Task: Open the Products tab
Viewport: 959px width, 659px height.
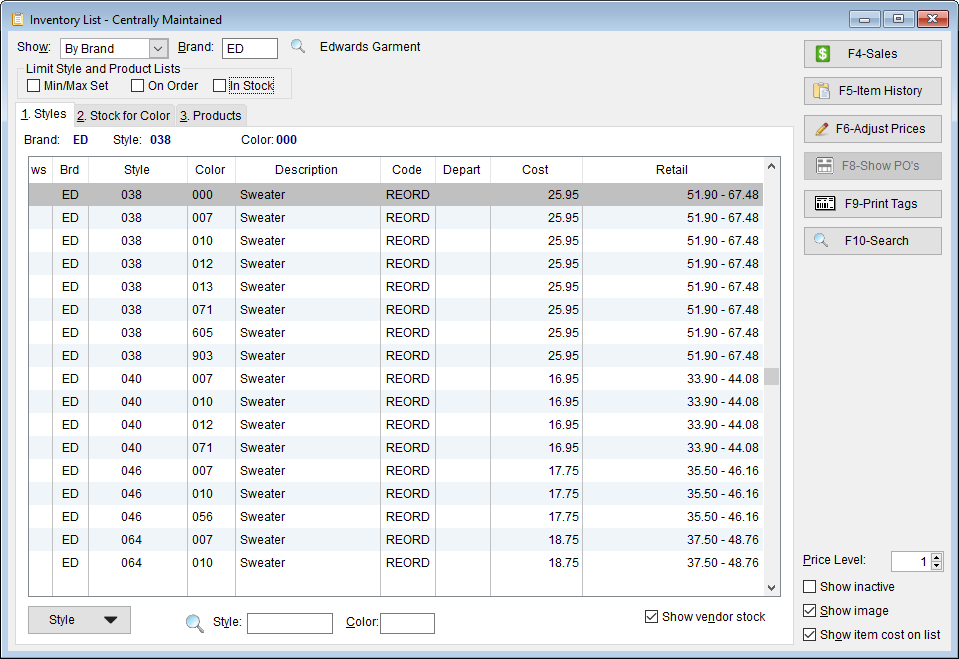Action: (210, 116)
